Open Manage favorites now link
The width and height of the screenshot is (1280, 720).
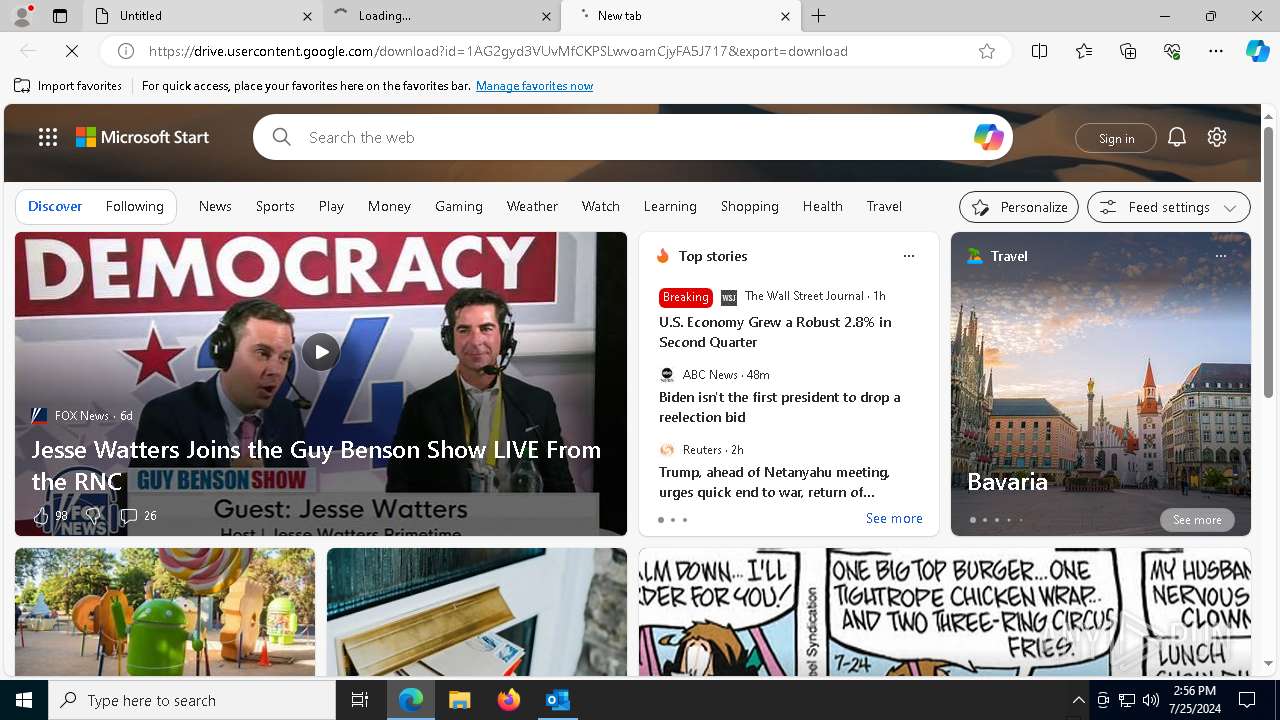(534, 86)
